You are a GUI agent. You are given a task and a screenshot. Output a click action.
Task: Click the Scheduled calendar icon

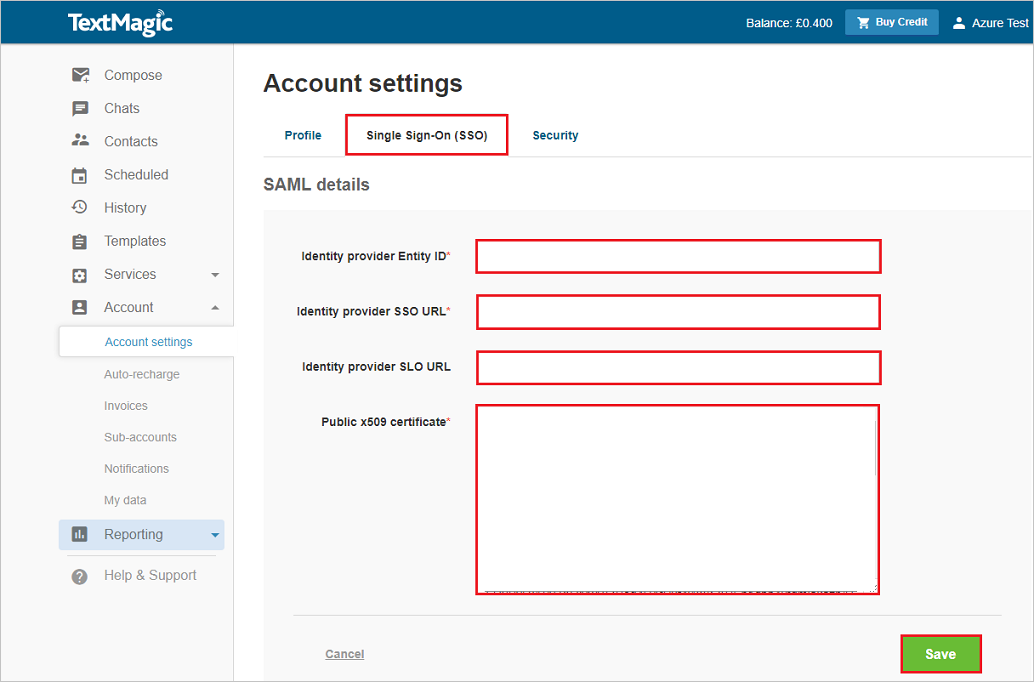click(x=80, y=174)
